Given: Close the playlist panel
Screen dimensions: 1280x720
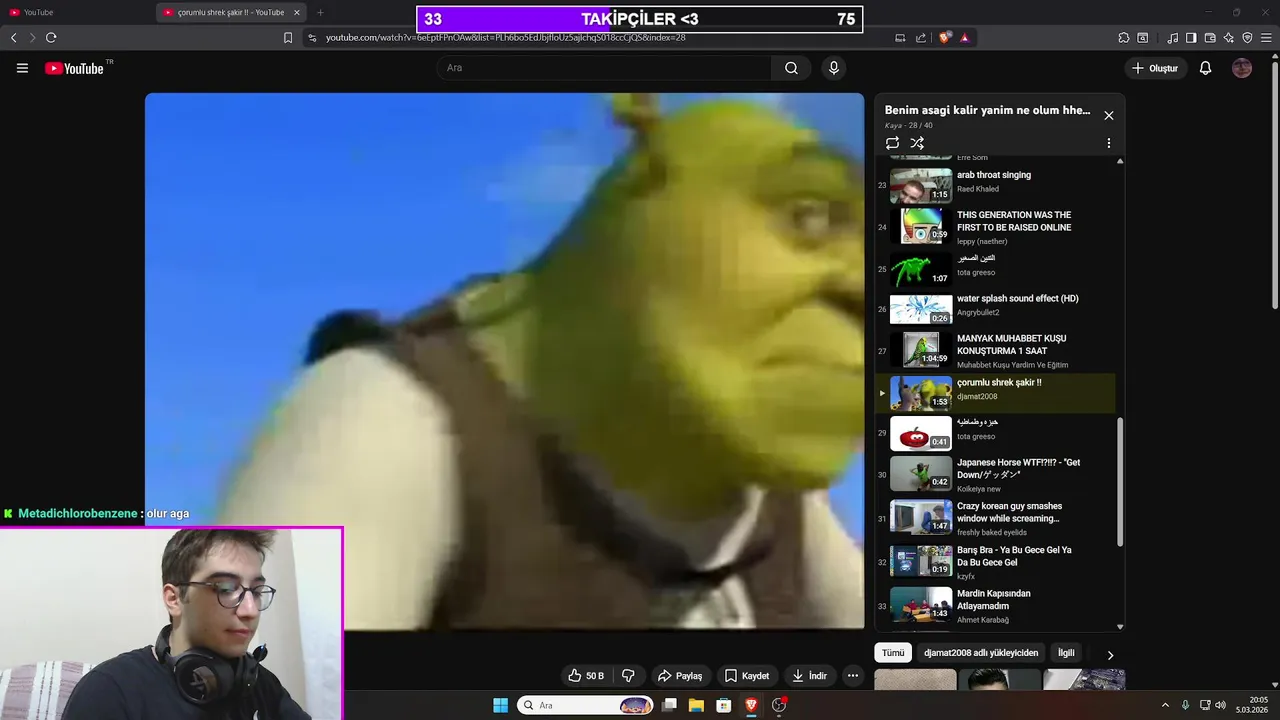Looking at the screenshot, I should pyautogui.click(x=1108, y=115).
